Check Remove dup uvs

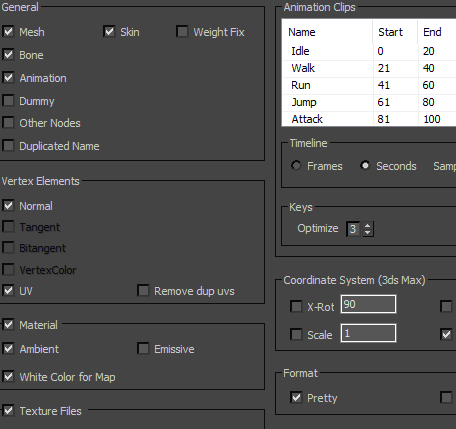143,291
